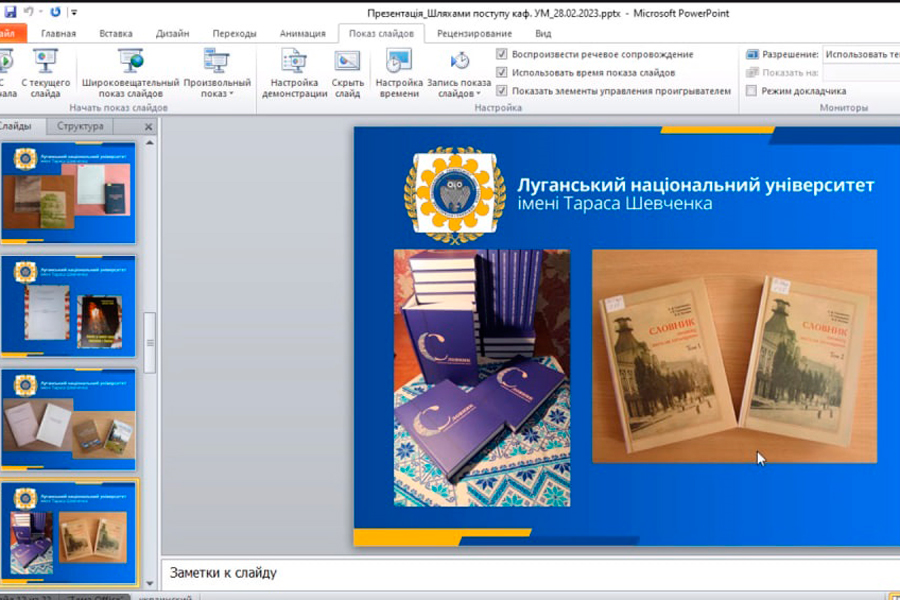Click the Undo arrow icon
This screenshot has height=600, width=900.
[x=29, y=12]
